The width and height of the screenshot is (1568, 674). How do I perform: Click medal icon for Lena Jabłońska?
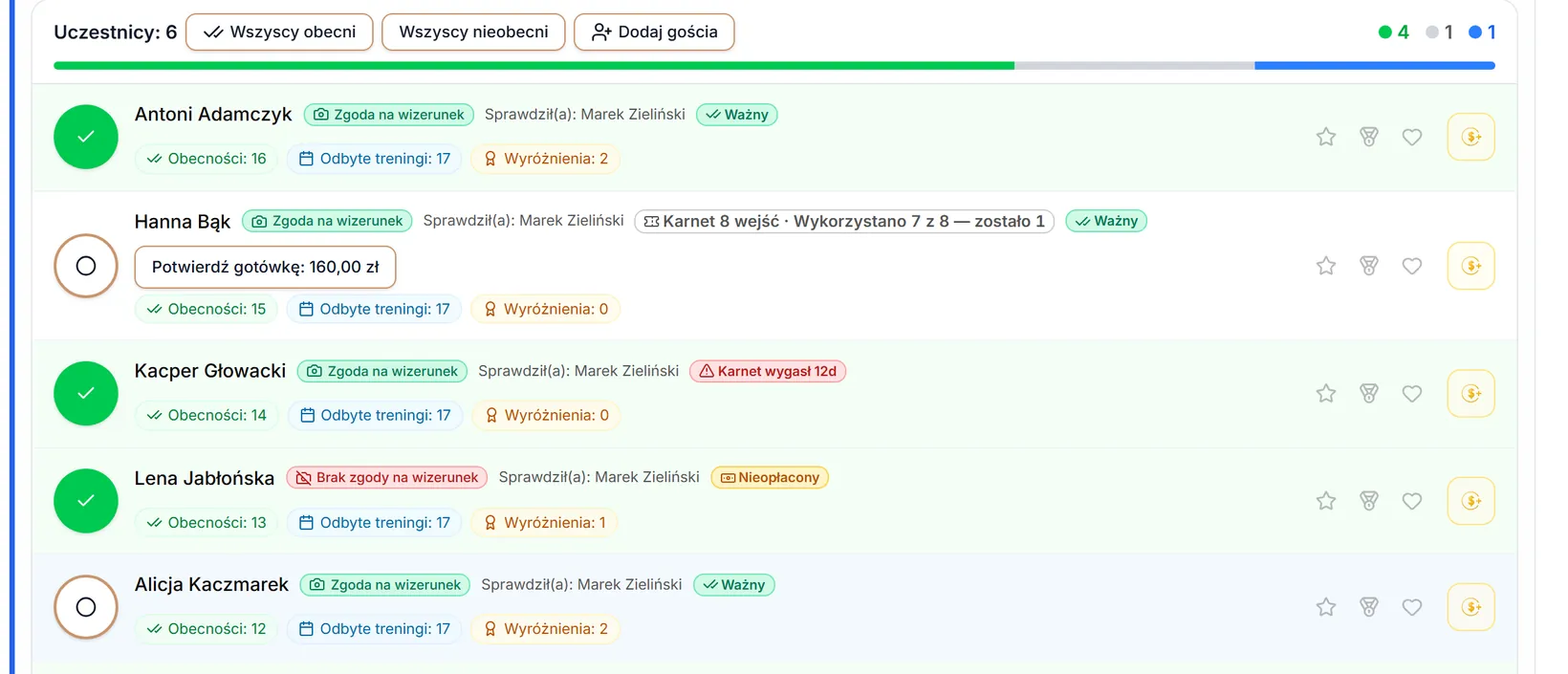[x=1369, y=501]
